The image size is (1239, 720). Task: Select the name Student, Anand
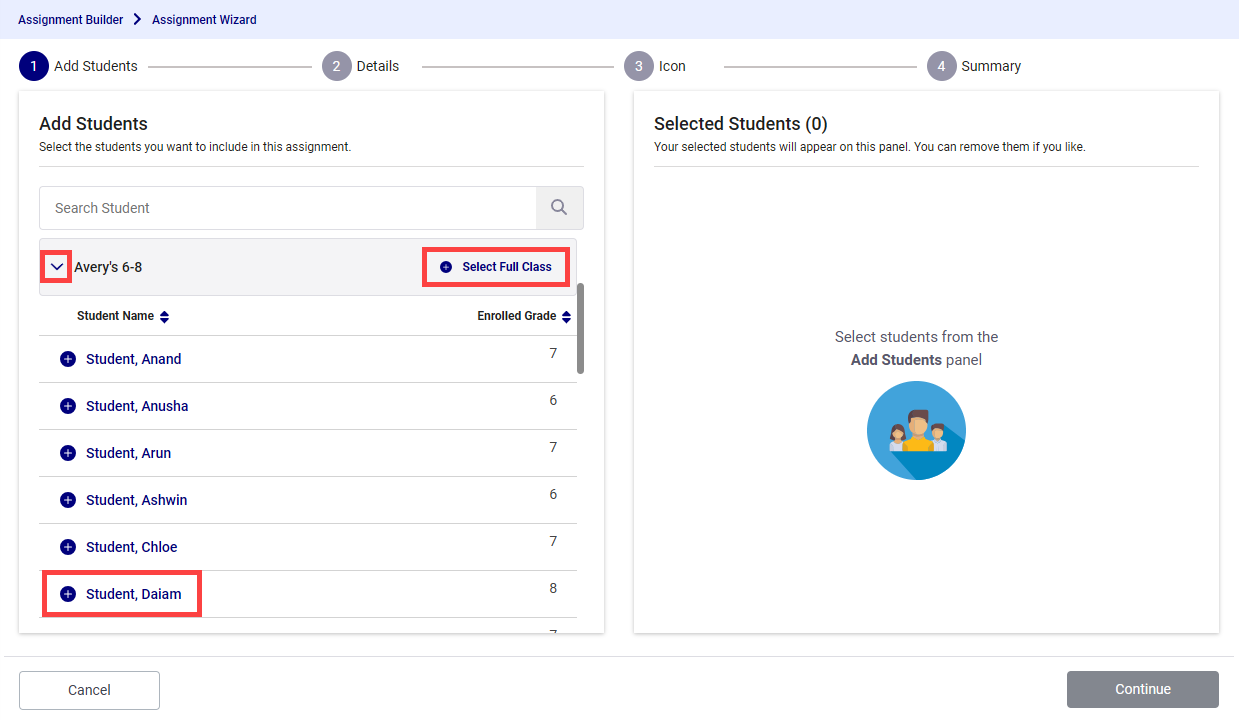point(134,359)
